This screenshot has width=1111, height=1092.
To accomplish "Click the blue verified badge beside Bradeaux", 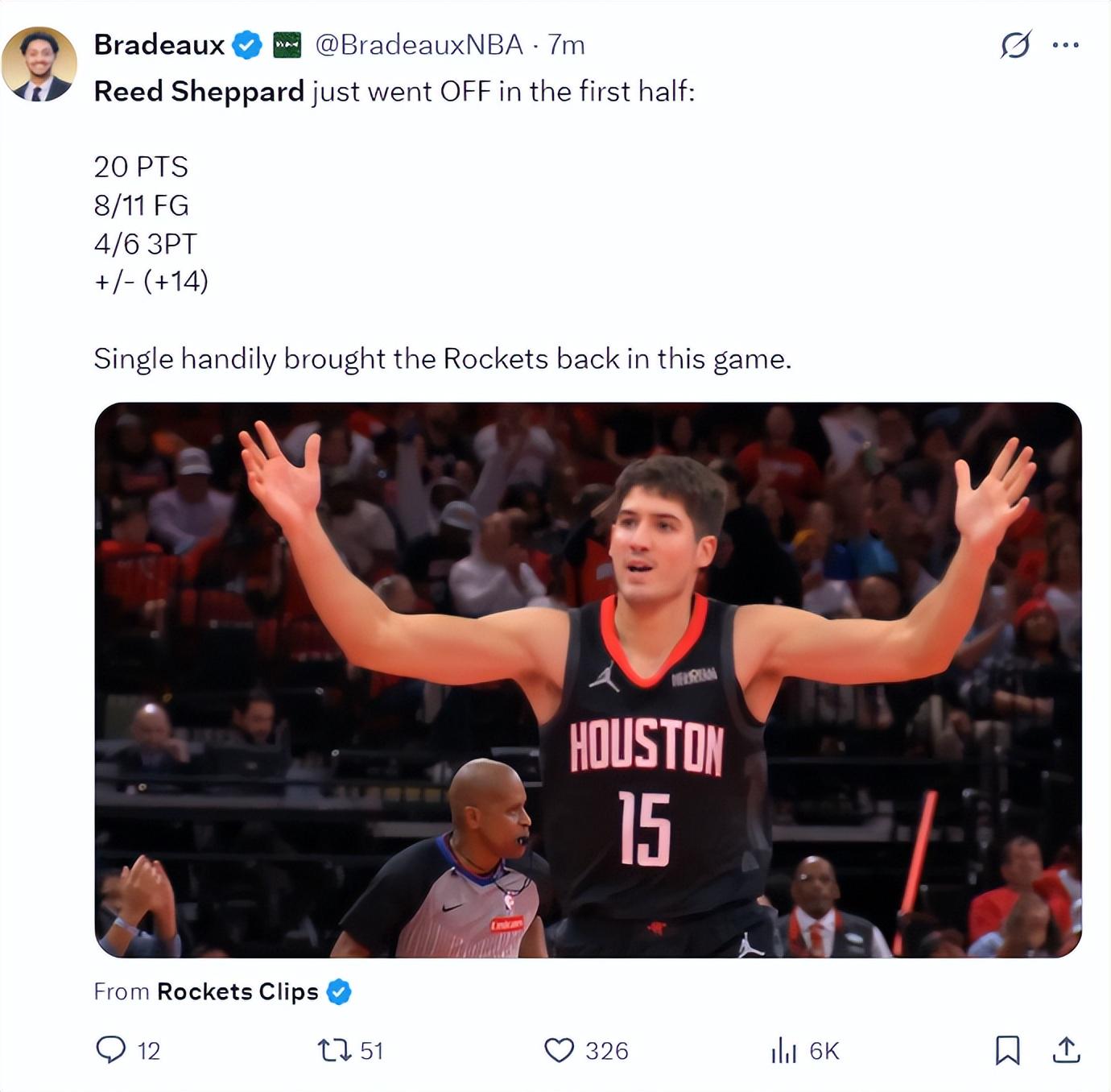I will pyautogui.click(x=247, y=44).
